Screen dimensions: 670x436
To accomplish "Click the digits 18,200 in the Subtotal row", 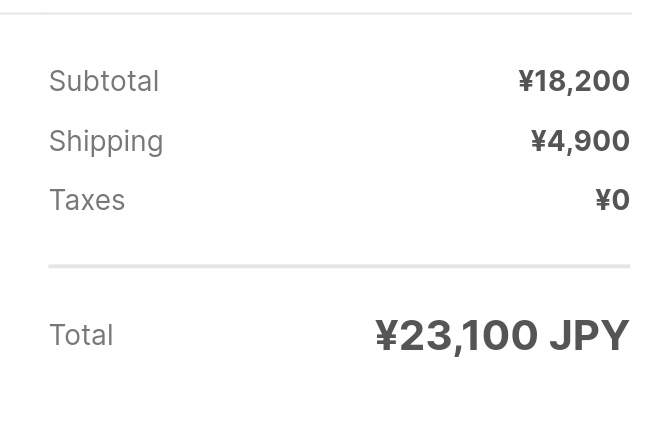I will [582, 81].
